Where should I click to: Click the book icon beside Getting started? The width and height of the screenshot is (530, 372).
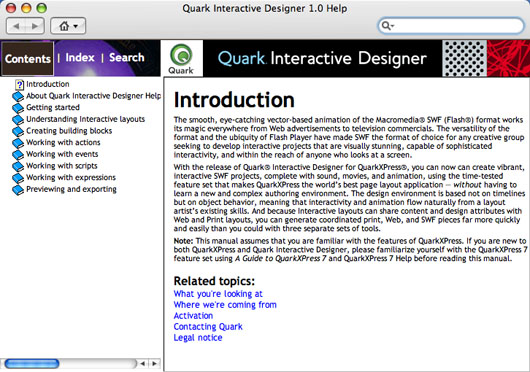point(18,108)
